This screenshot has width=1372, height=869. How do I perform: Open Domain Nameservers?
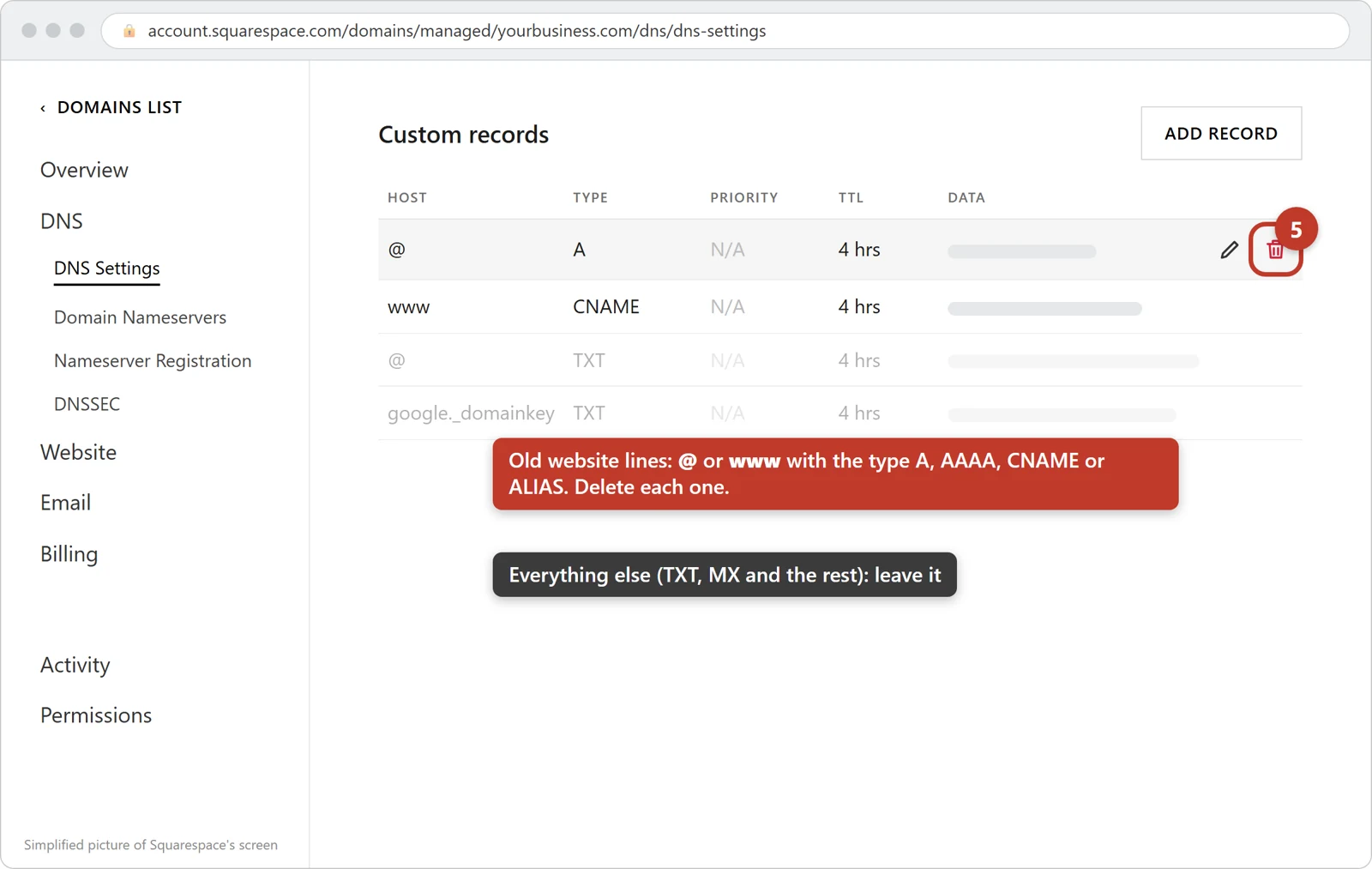point(140,317)
